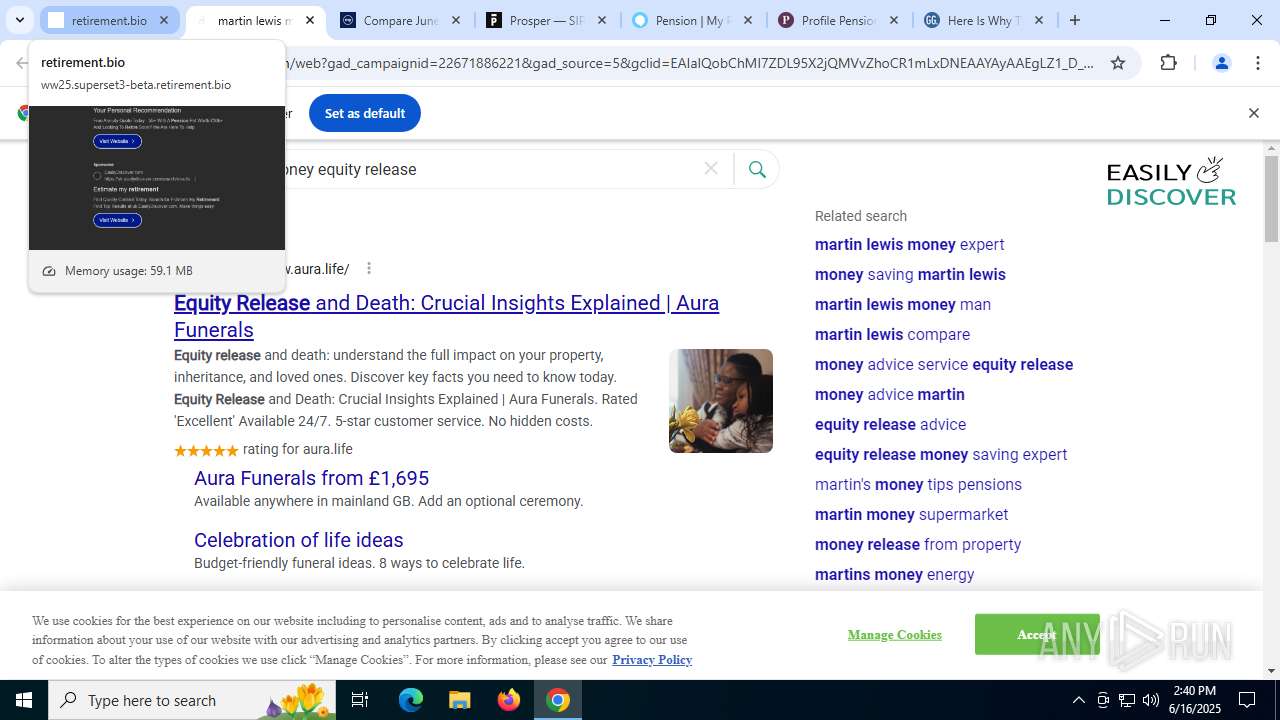Search martin money supermarket
The image size is (1280, 720).
911,514
